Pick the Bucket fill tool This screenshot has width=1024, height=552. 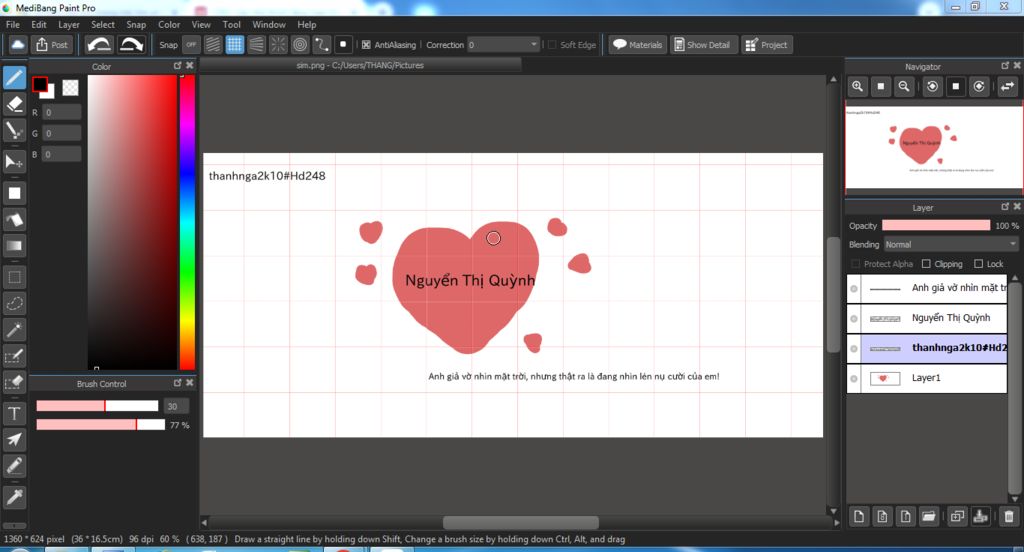click(x=14, y=219)
